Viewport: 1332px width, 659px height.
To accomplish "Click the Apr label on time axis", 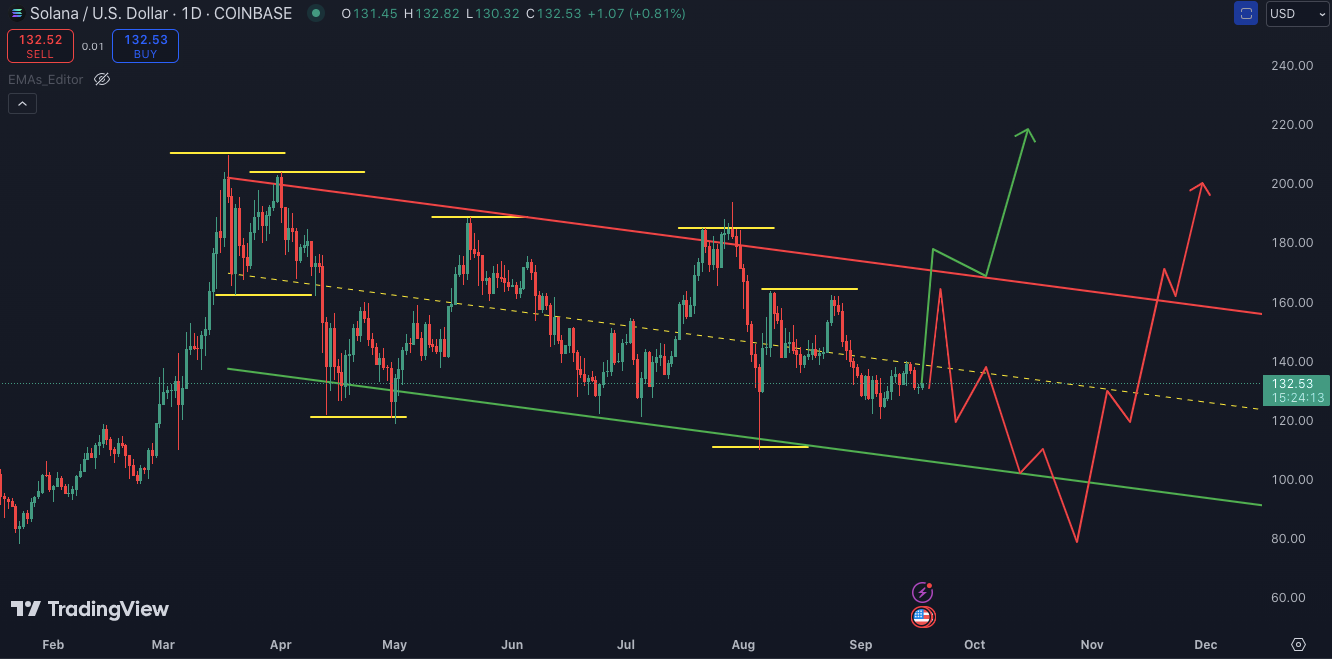I will [x=281, y=644].
